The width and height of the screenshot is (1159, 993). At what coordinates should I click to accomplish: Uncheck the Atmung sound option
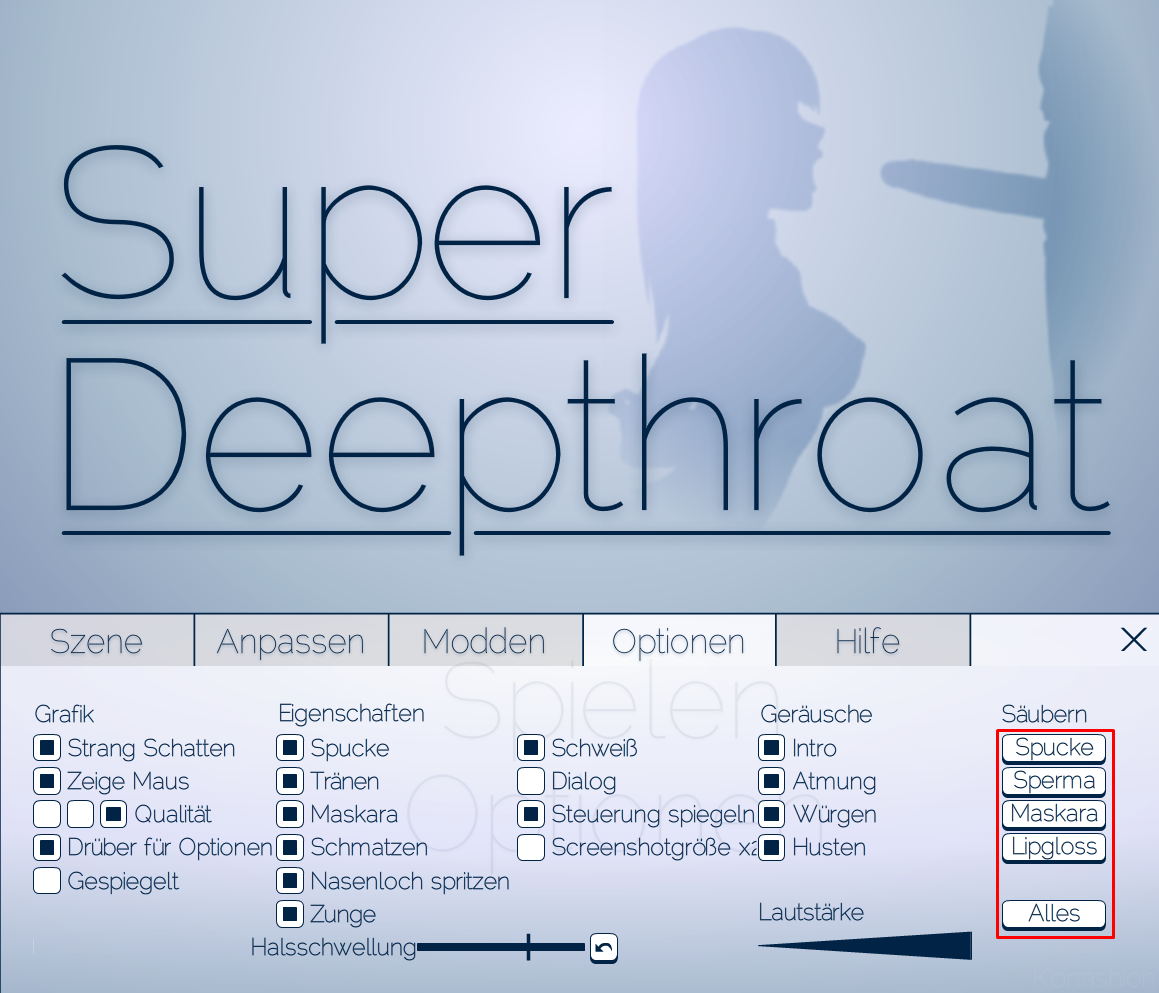coord(772,781)
